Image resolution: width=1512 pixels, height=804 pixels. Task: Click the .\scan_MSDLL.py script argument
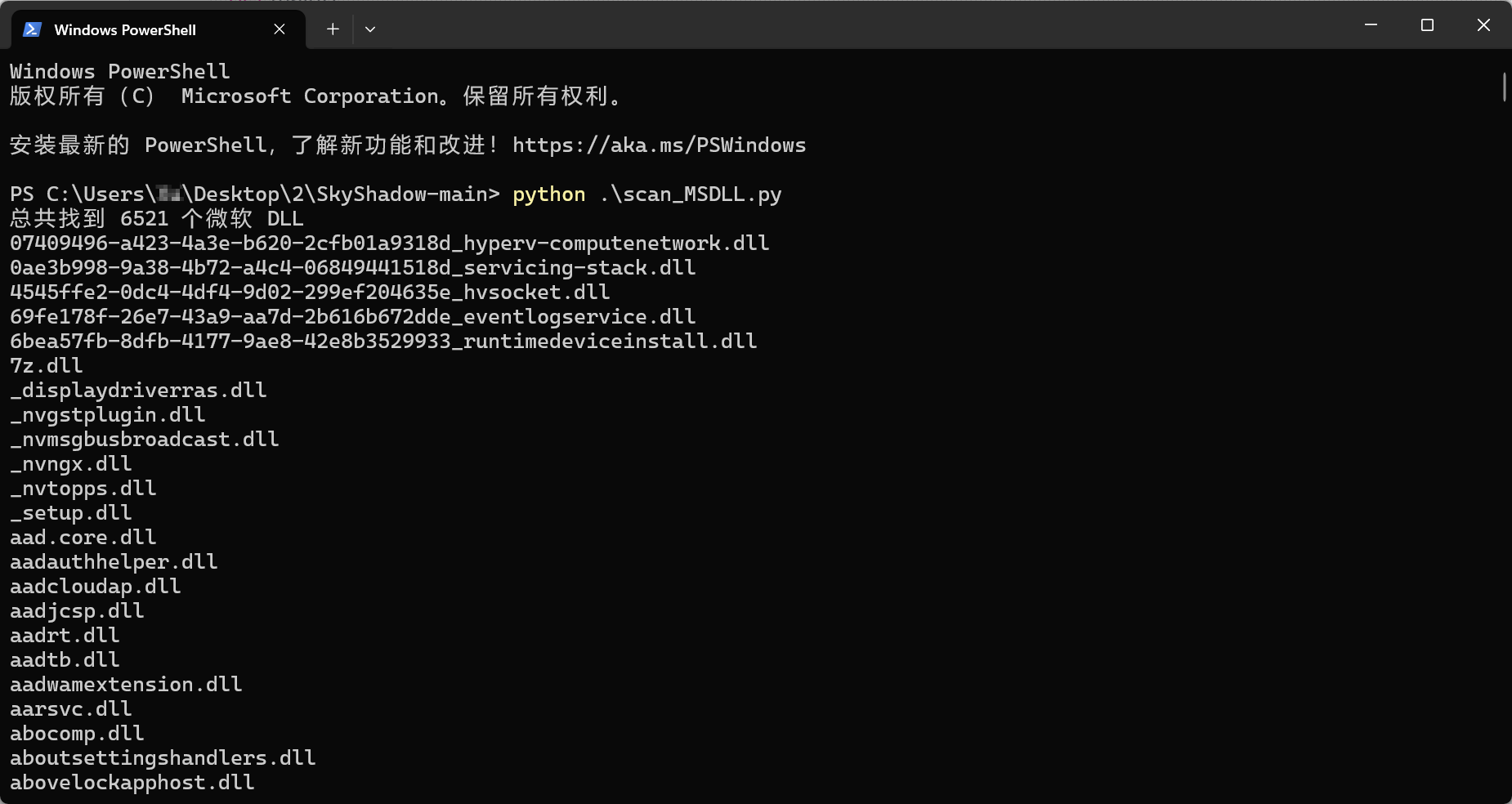pyautogui.click(x=691, y=194)
